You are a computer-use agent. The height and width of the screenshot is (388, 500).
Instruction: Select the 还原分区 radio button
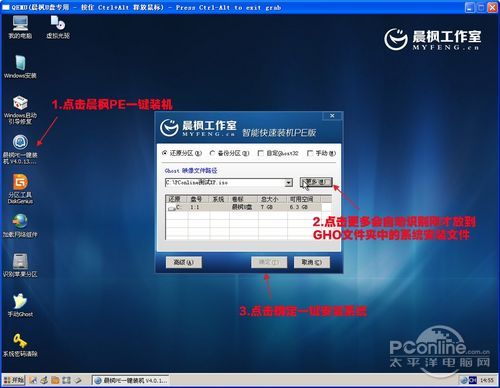pos(165,153)
